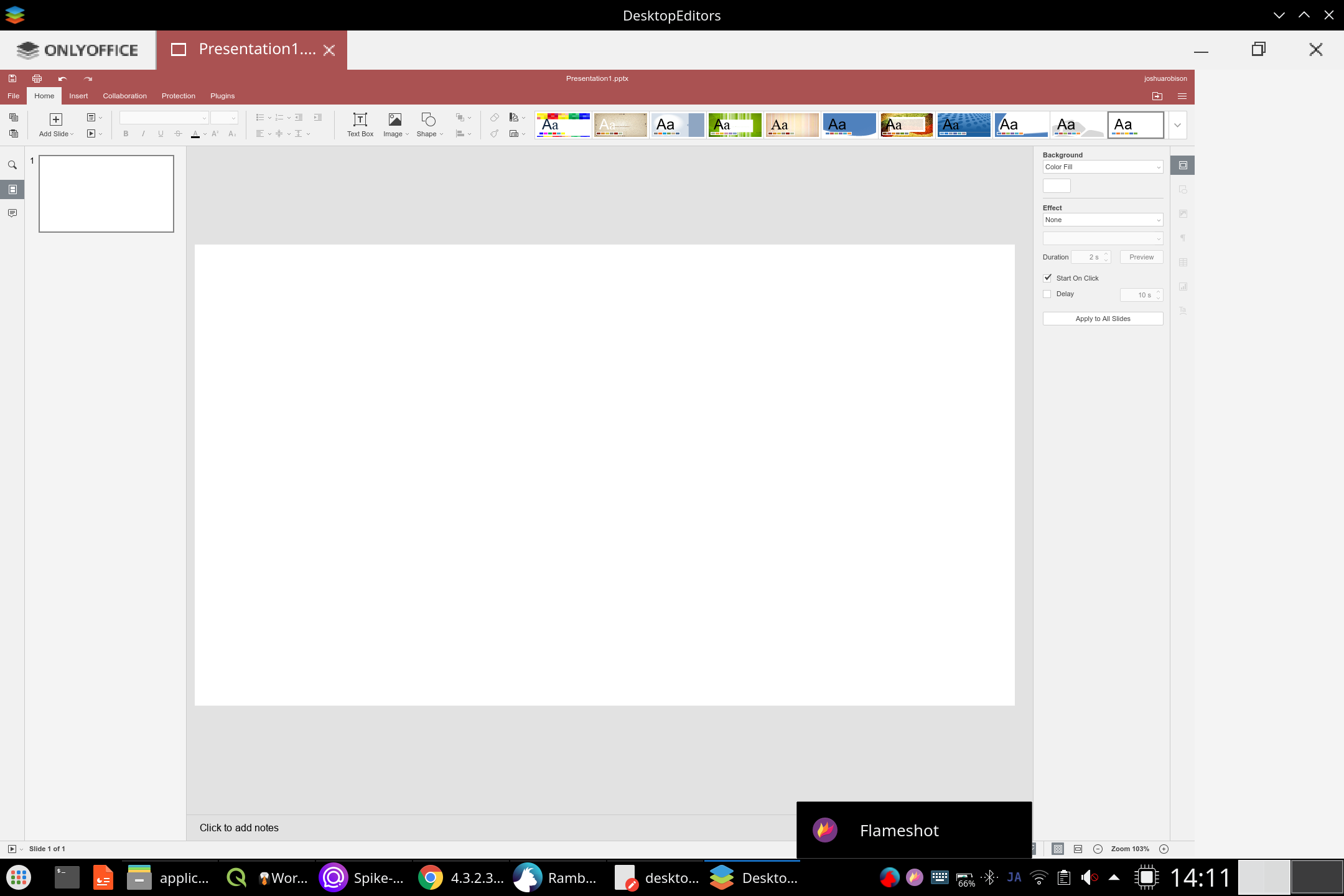Click the Paste icon in toolbar
The image size is (1344, 896).
tap(14, 133)
